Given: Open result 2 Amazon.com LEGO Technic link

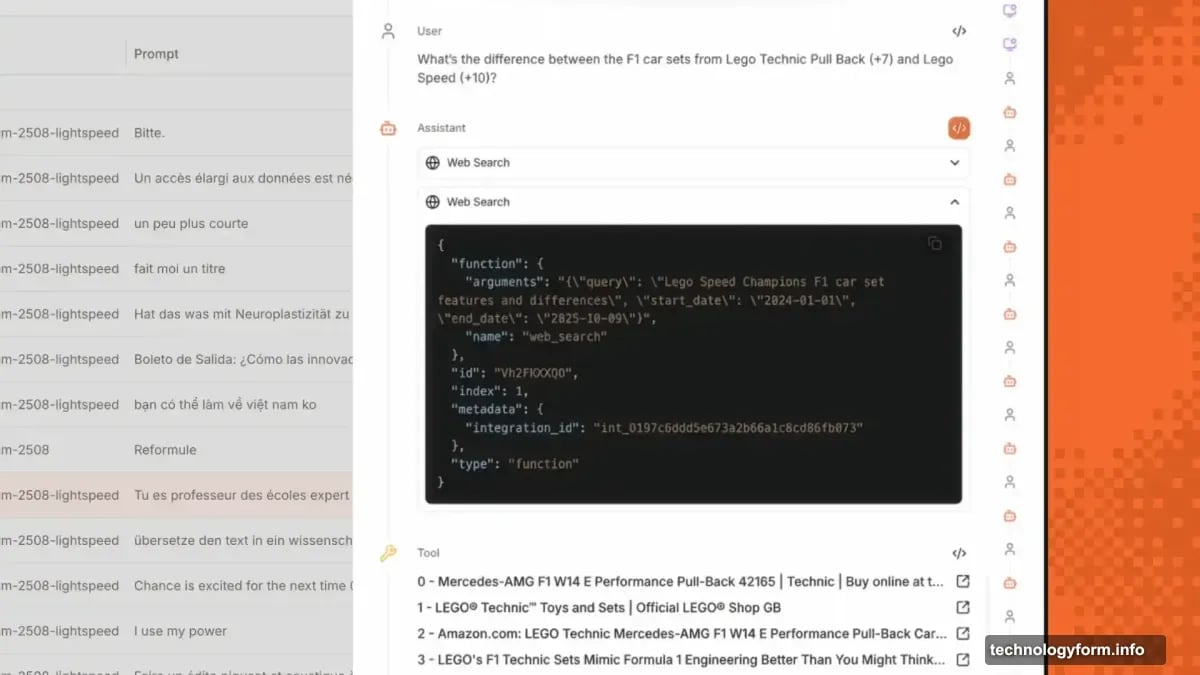Looking at the screenshot, I should tap(681, 633).
